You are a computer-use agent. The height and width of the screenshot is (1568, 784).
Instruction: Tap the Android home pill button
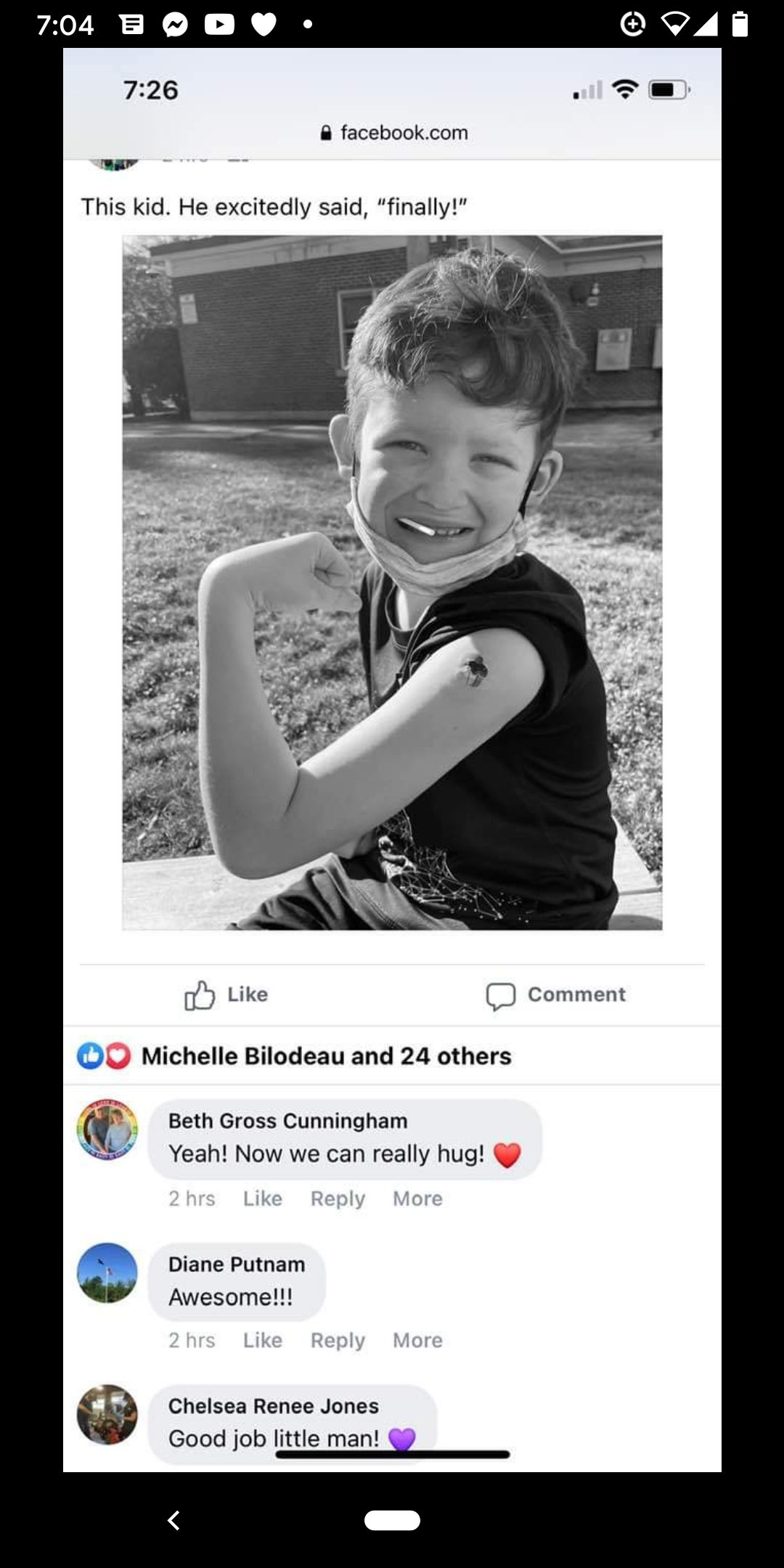pos(392,1520)
